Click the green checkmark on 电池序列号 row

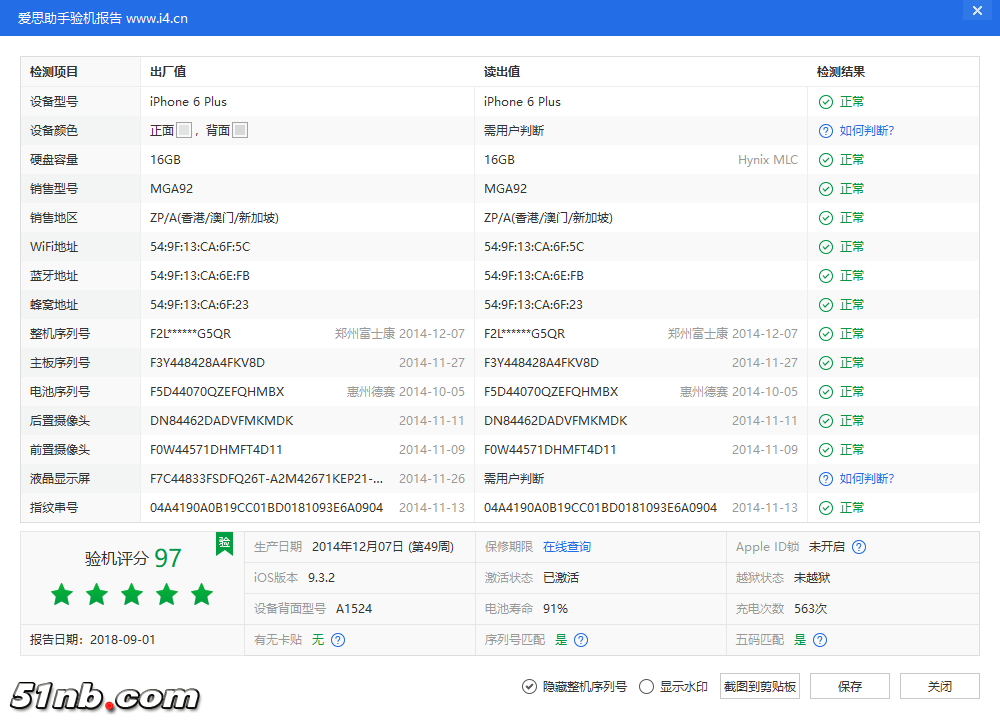click(825, 391)
